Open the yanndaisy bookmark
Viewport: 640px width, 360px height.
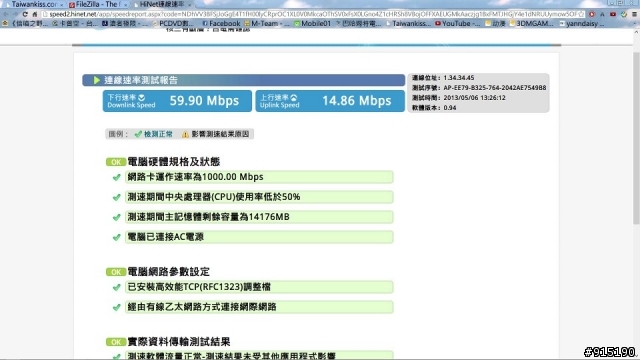(582, 24)
